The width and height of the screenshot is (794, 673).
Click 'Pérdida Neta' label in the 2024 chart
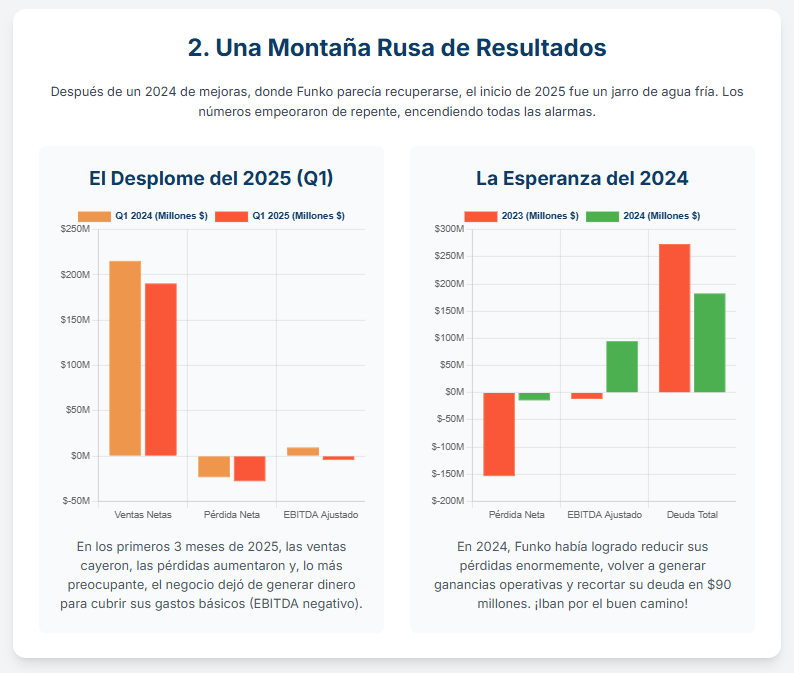point(517,515)
